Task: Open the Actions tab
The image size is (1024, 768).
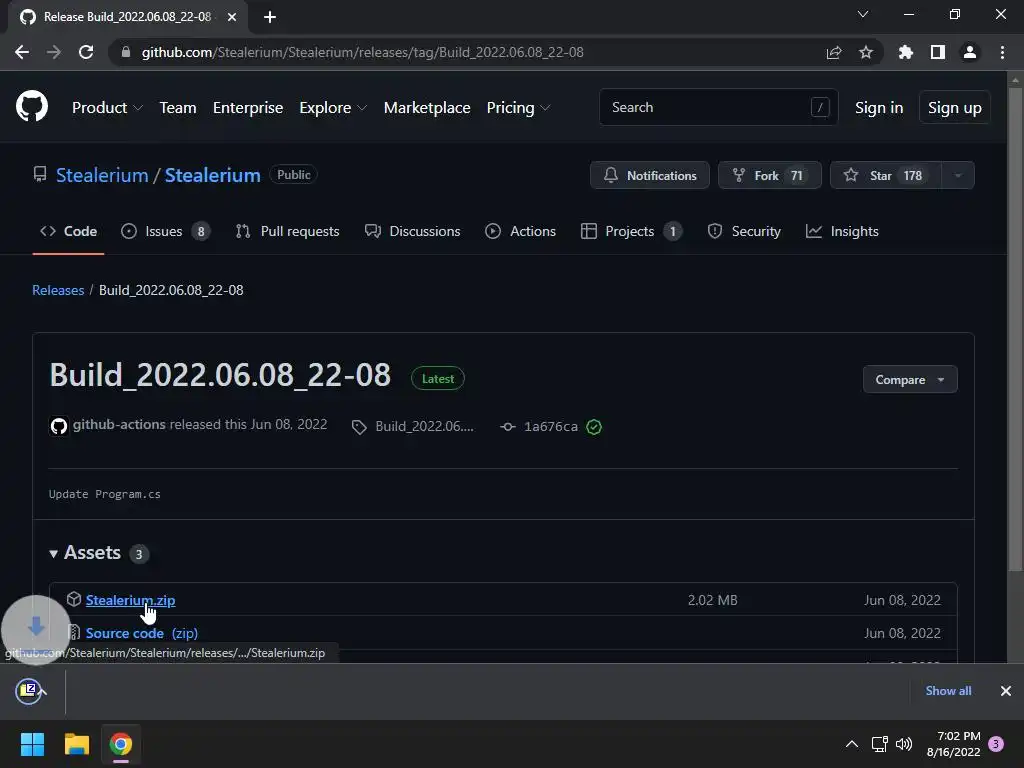Action: click(520, 231)
